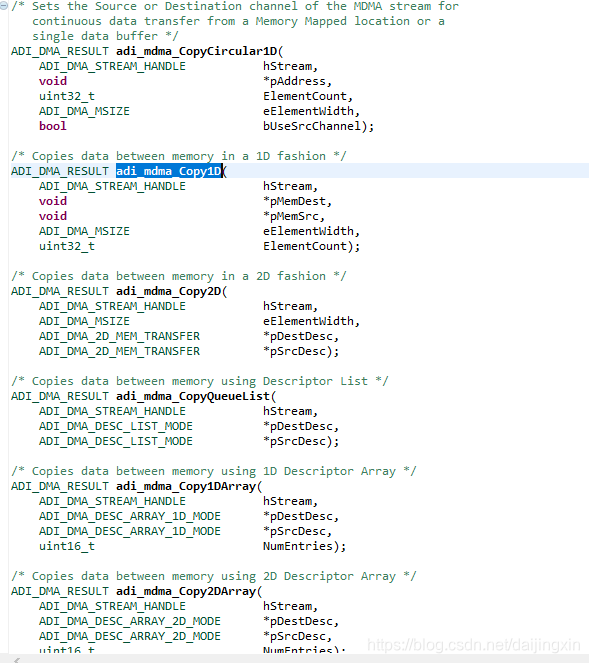Click the 'using Descriptor List' comment
Viewport: 589px width, 663px height.
tap(200, 381)
